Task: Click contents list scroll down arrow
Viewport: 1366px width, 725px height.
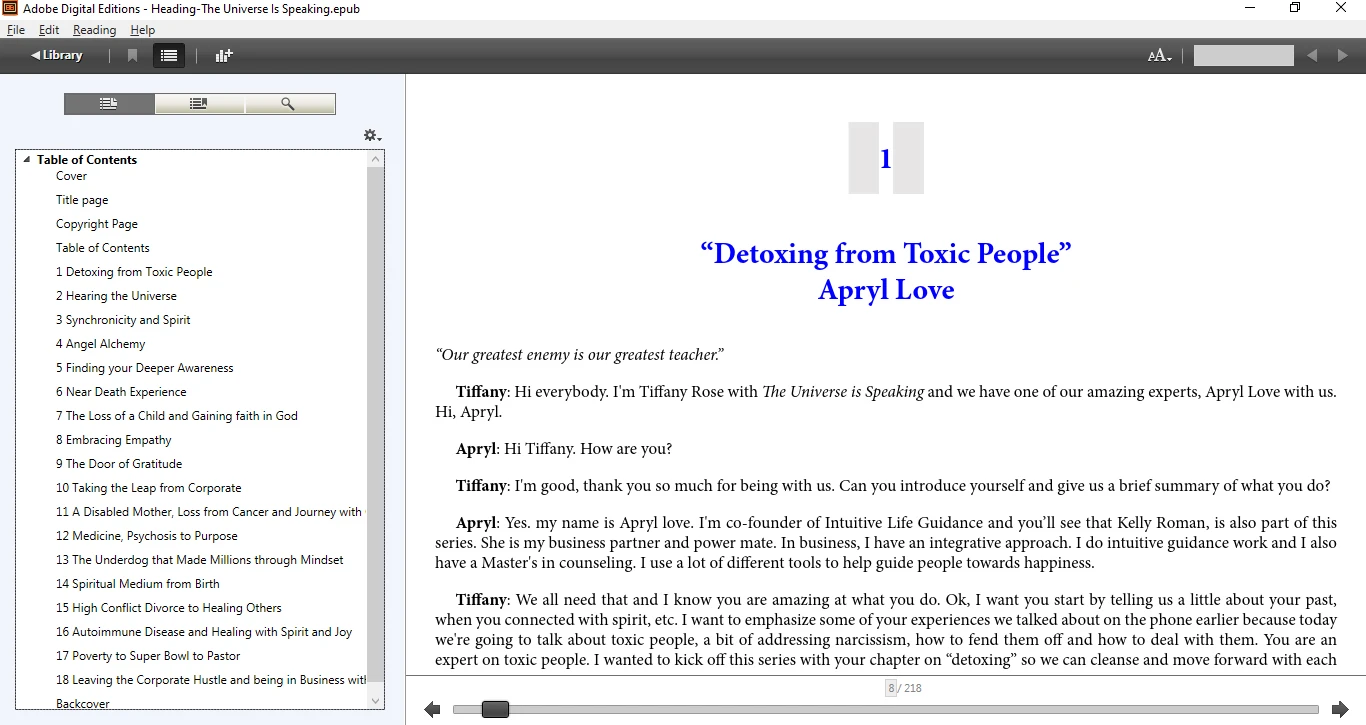Action: click(x=376, y=701)
